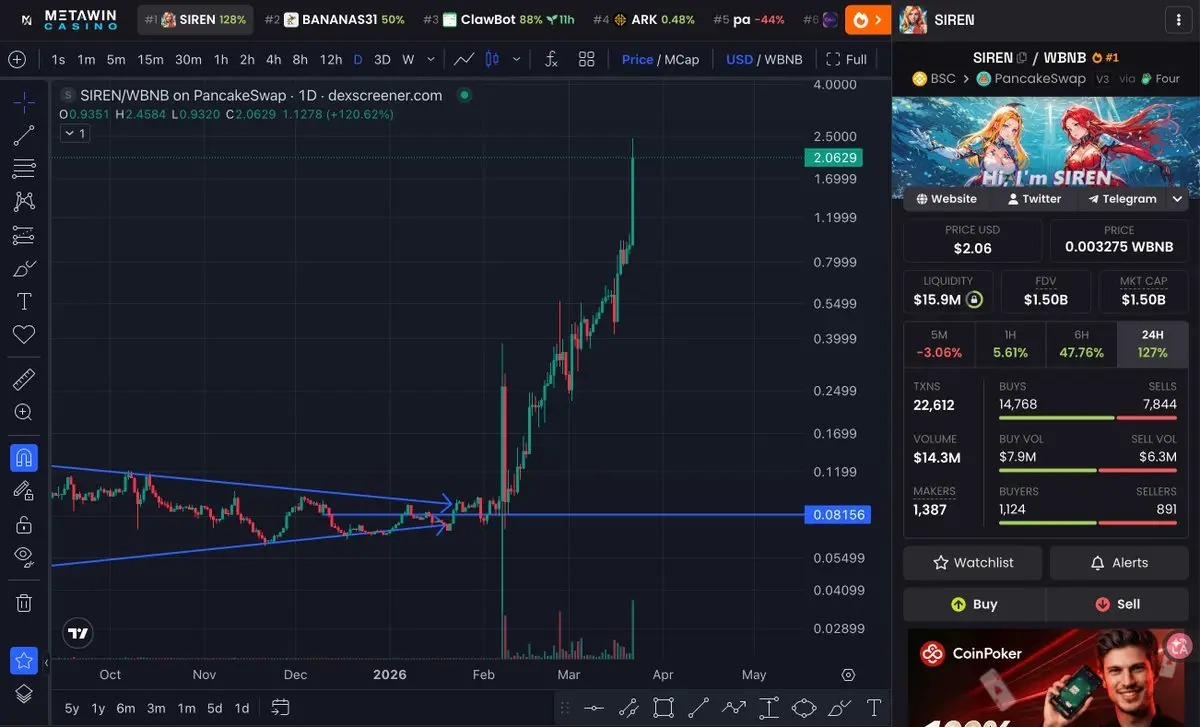
Task: Set chart interval to 15m
Action: coord(150,59)
